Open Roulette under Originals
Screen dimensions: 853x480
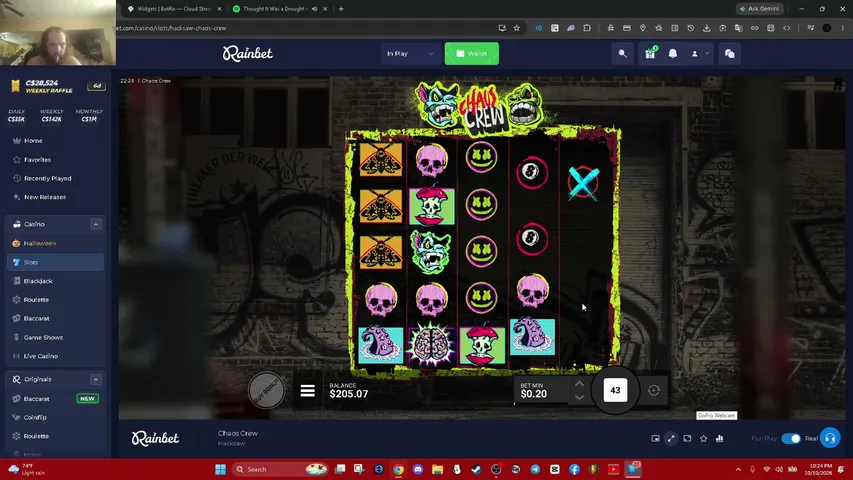[36, 436]
